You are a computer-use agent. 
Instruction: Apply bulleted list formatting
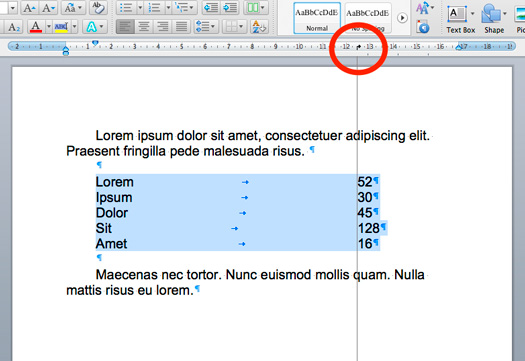(126, 8)
